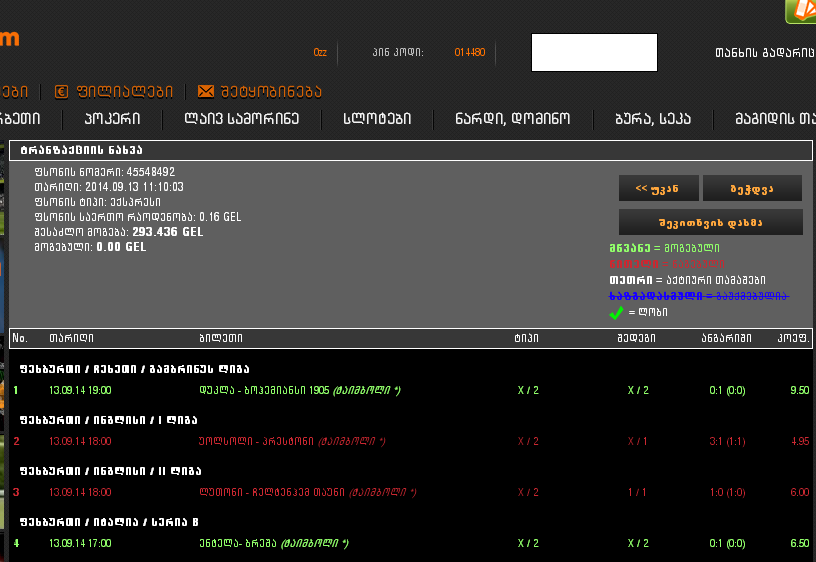Click the შედეგი column header

pos(636,338)
